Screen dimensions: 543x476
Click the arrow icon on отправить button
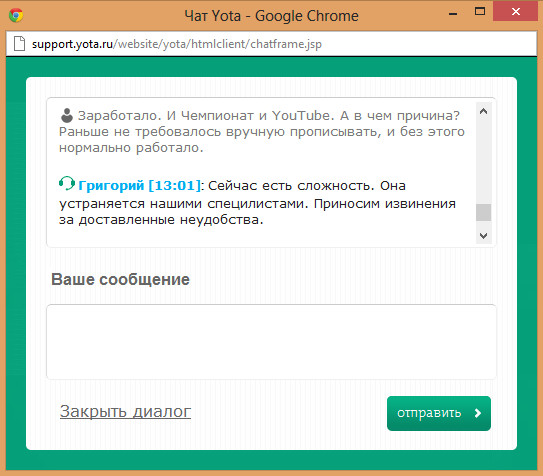coord(478,413)
